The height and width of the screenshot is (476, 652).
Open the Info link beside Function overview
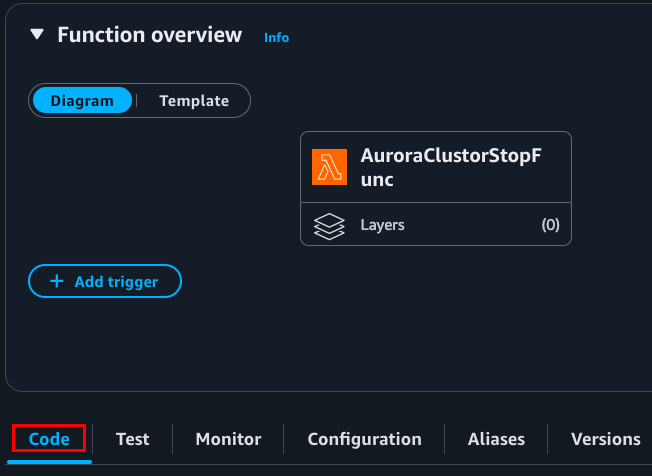pos(276,38)
